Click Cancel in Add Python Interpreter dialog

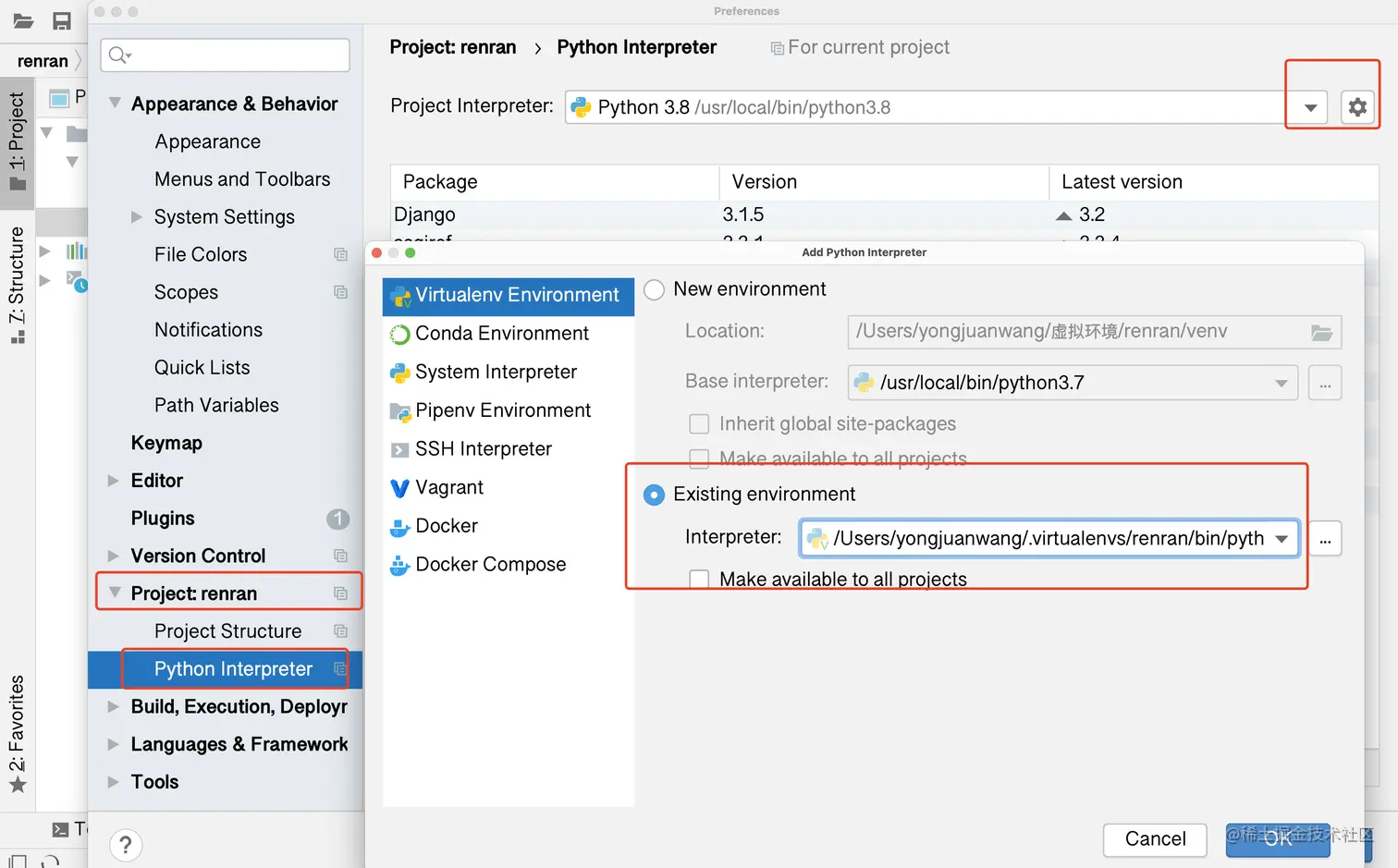point(1155,839)
